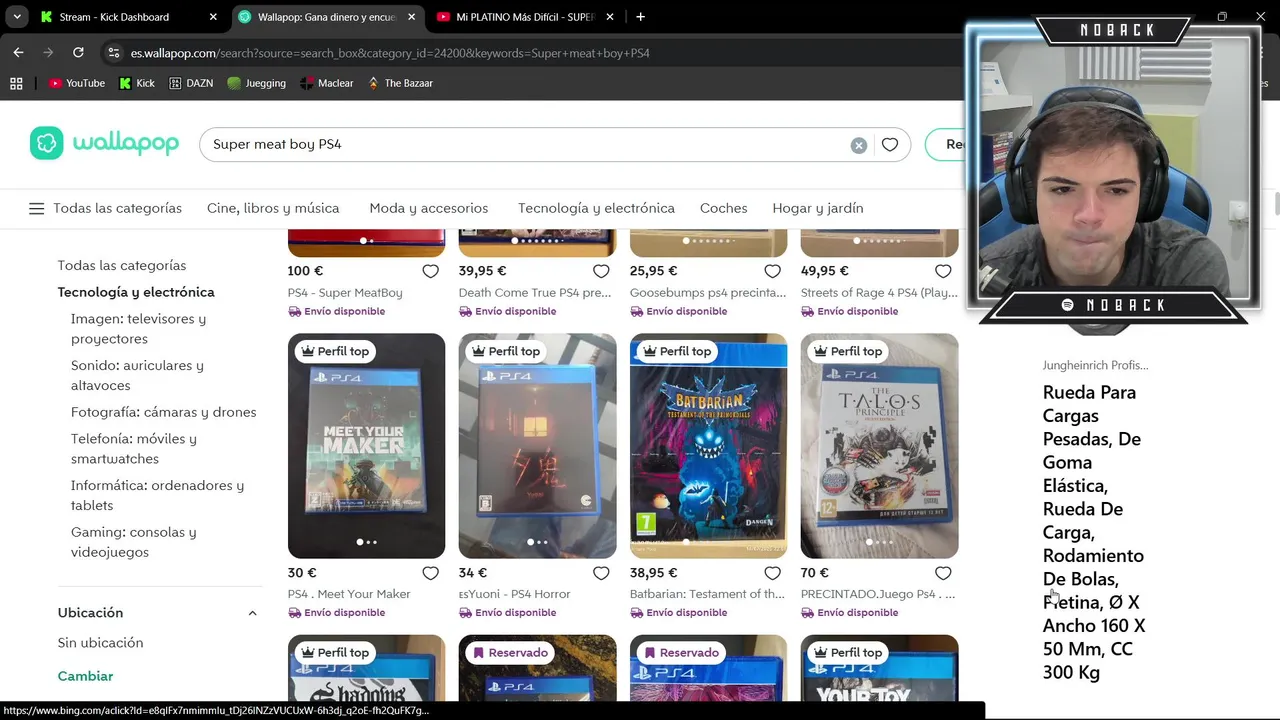Open saved searches heart in search bar
Image resolution: width=1280 pixels, height=720 pixels.
point(889,145)
